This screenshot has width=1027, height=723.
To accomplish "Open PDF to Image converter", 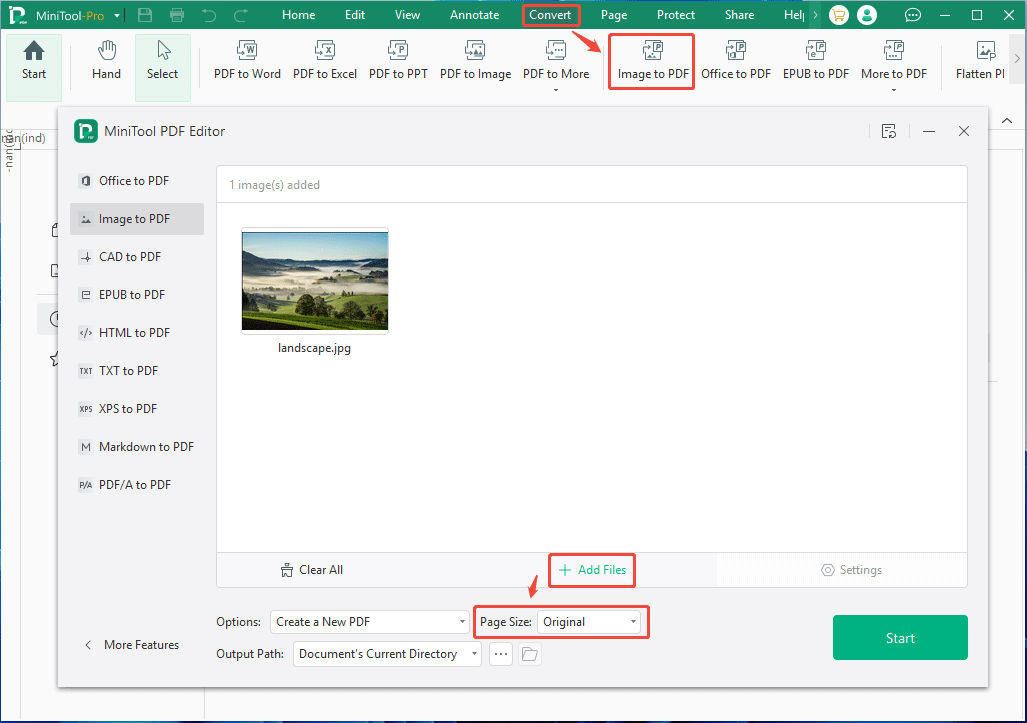I will click(x=476, y=61).
